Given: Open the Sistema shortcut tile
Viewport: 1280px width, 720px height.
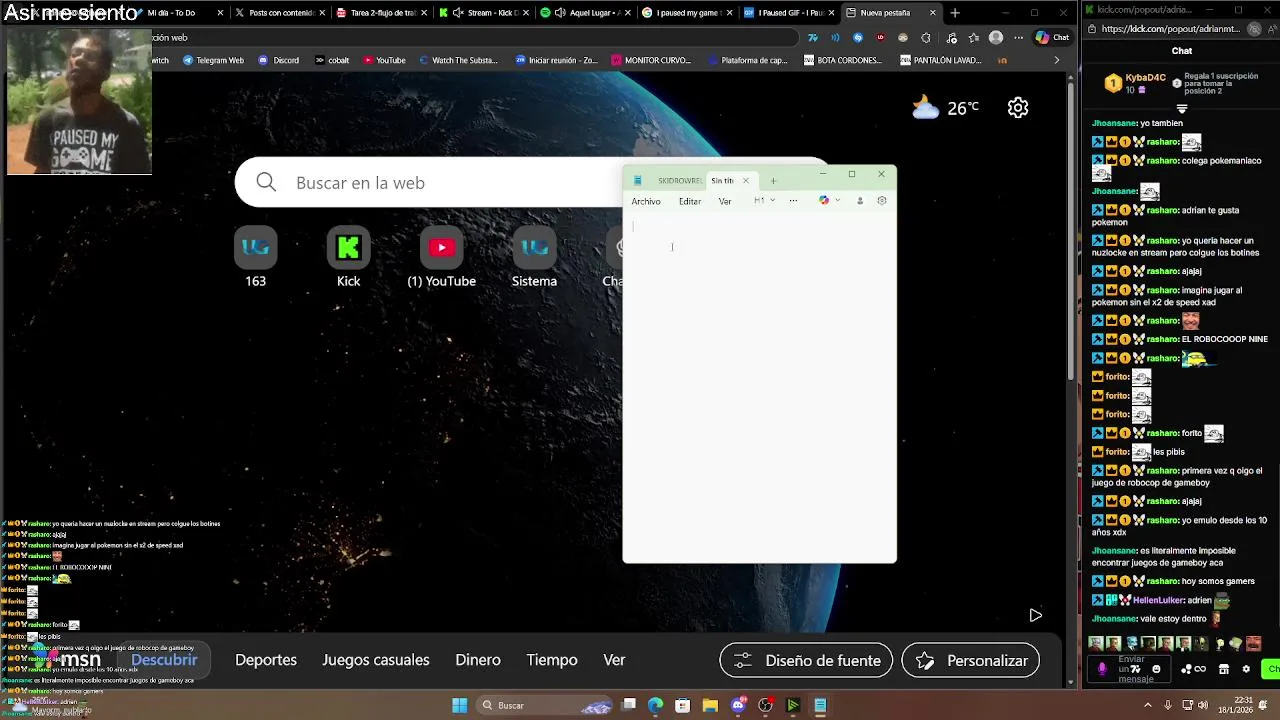Looking at the screenshot, I should click(534, 258).
